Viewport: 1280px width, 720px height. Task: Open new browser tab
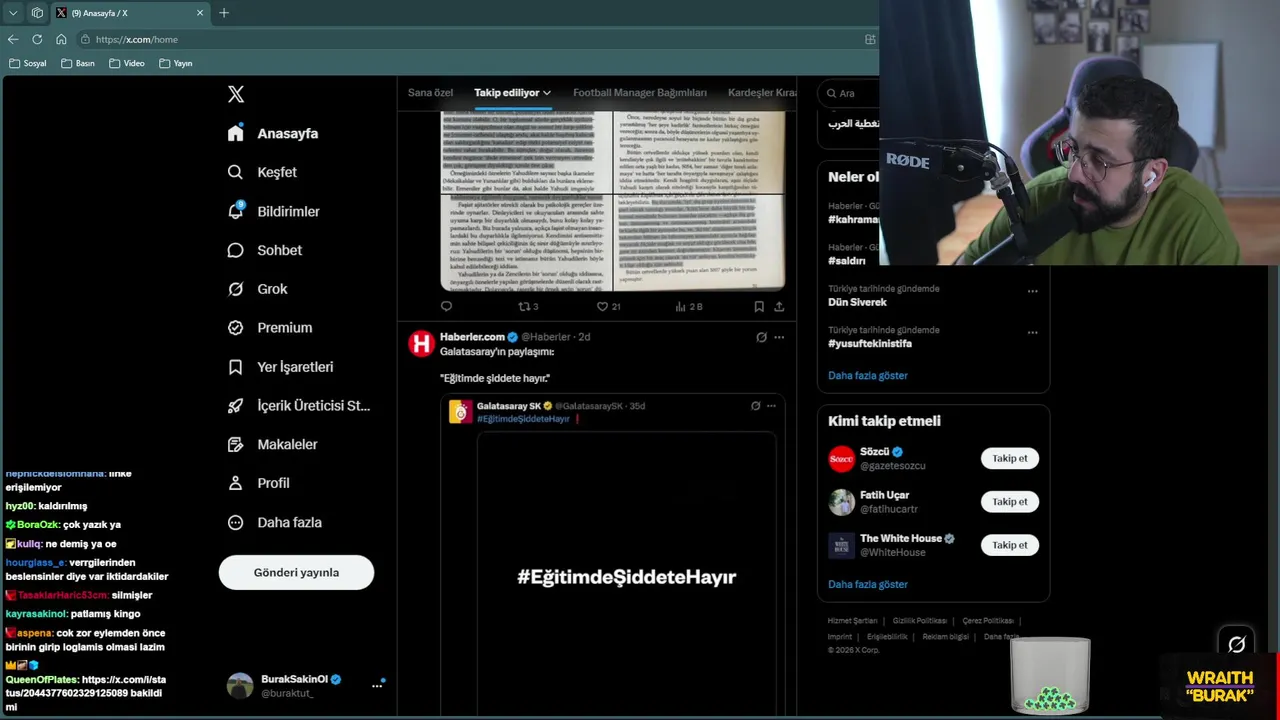click(224, 13)
